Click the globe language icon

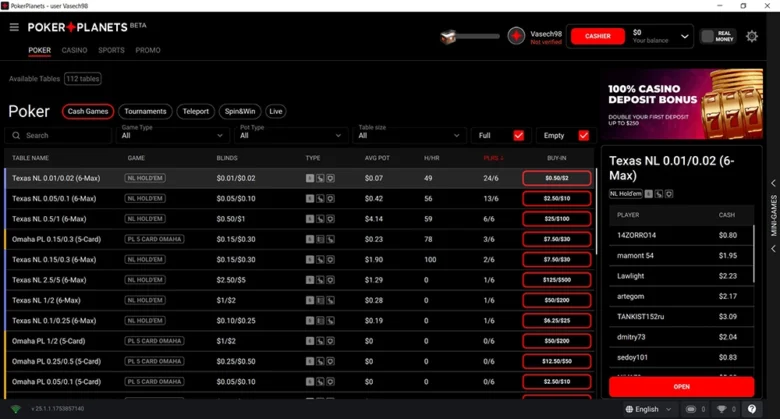tap(629, 409)
